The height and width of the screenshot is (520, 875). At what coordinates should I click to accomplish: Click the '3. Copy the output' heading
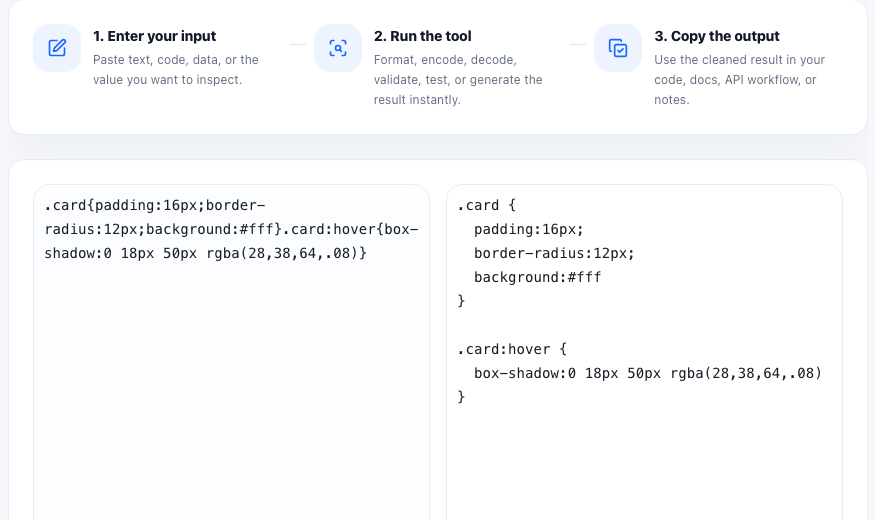tap(717, 36)
